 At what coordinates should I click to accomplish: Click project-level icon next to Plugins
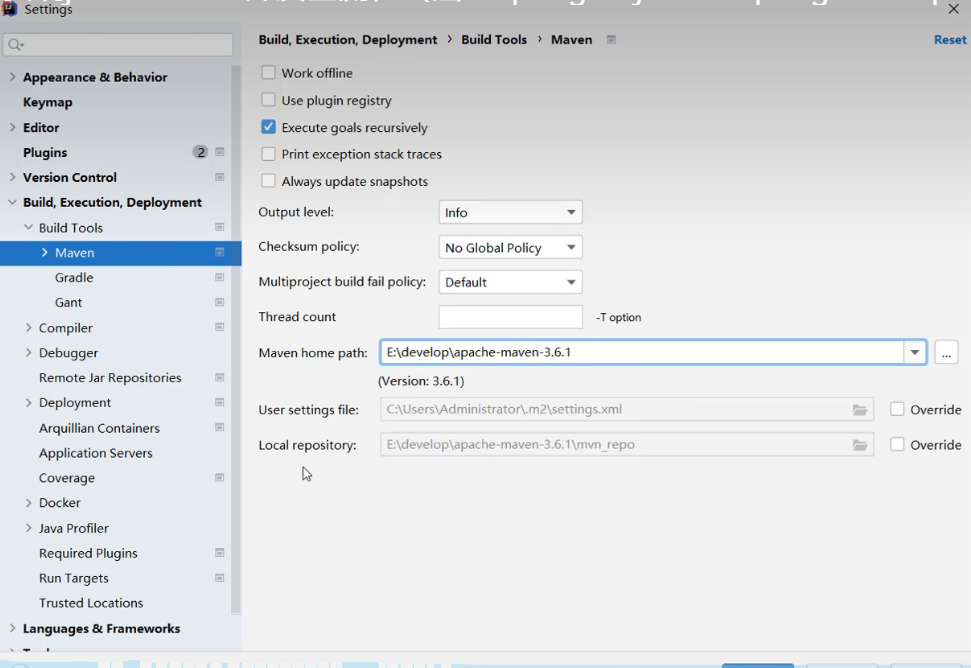pos(220,153)
